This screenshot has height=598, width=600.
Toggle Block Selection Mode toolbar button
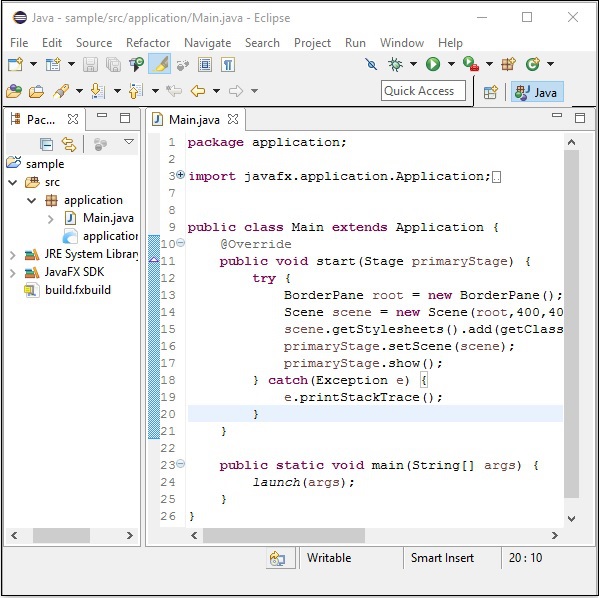coord(205,64)
